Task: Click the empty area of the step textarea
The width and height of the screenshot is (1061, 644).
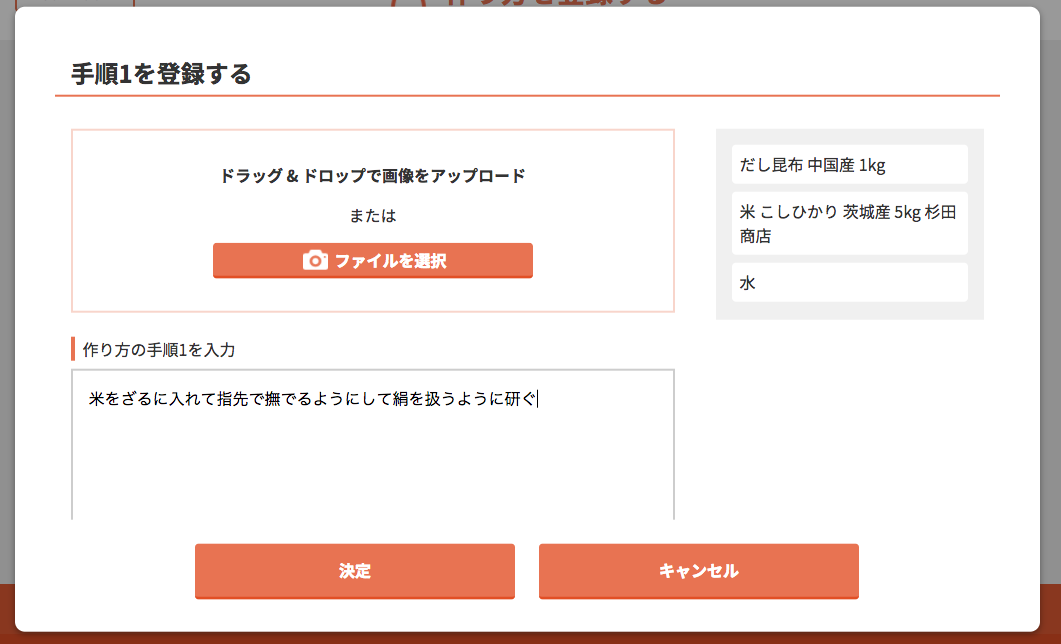Action: 372,467
